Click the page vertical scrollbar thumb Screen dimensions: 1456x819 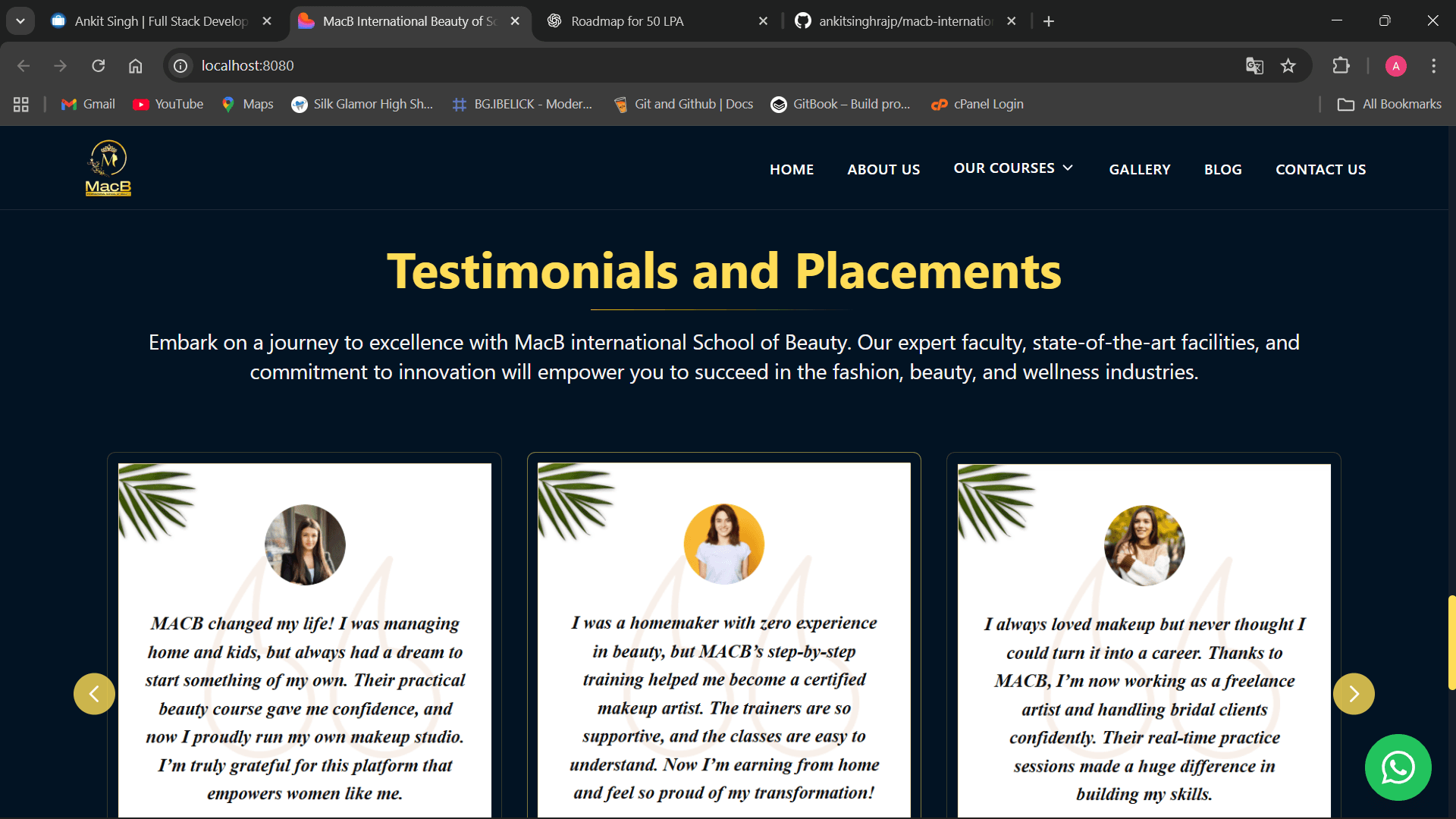click(1451, 643)
